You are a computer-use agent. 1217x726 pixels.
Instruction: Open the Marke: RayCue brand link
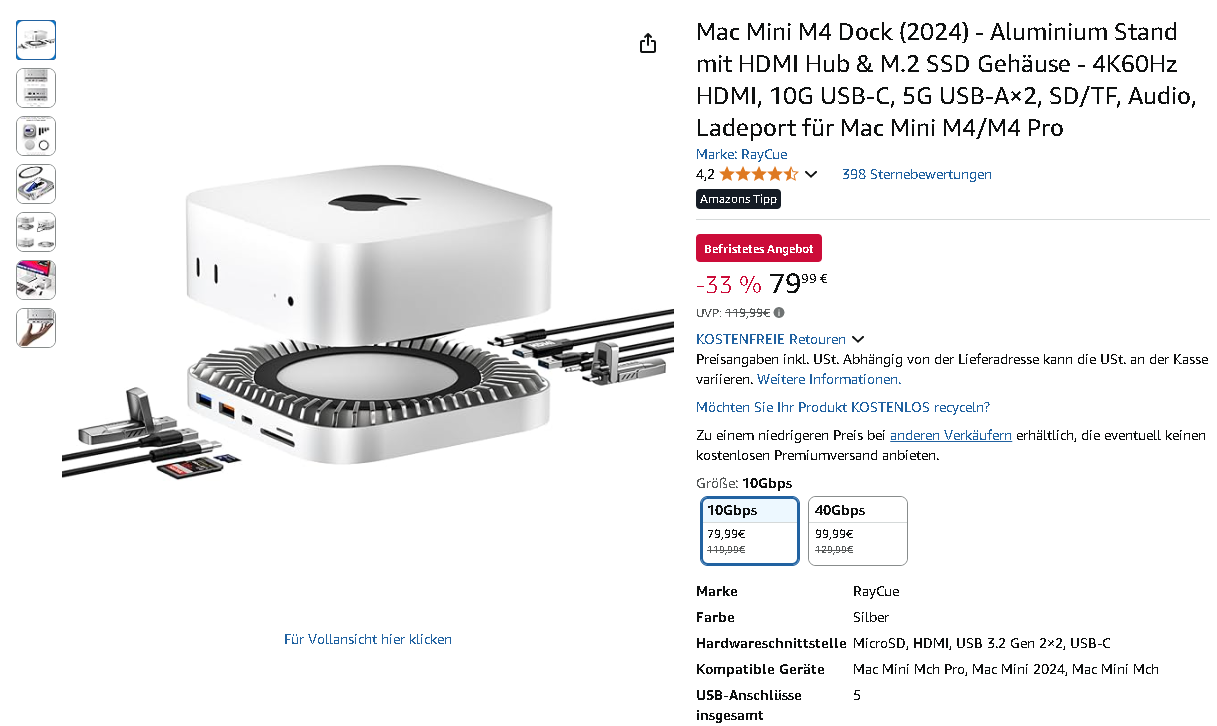click(x=741, y=154)
